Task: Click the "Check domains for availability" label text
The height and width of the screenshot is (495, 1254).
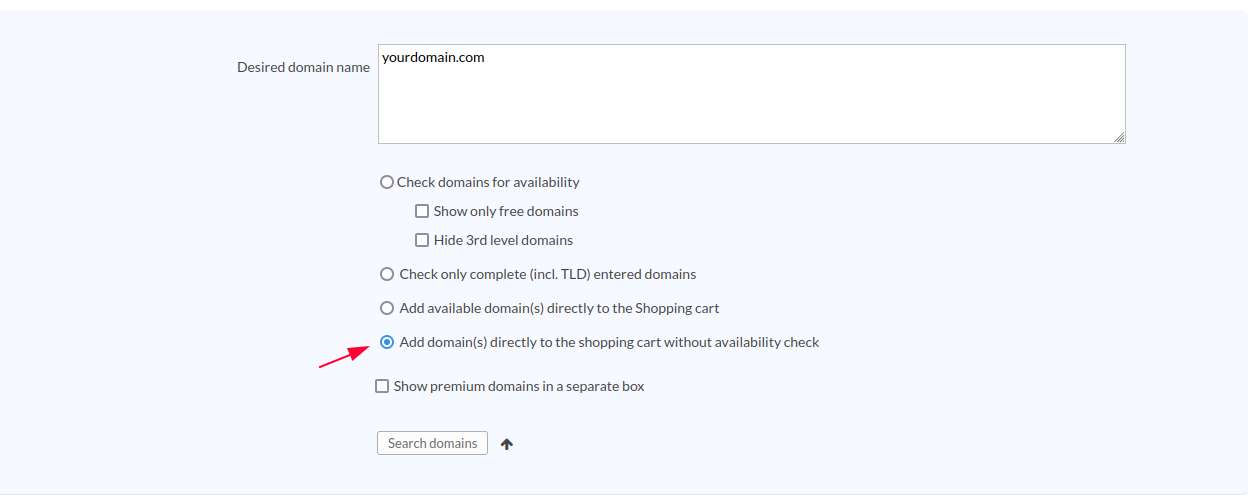Action: 488,182
